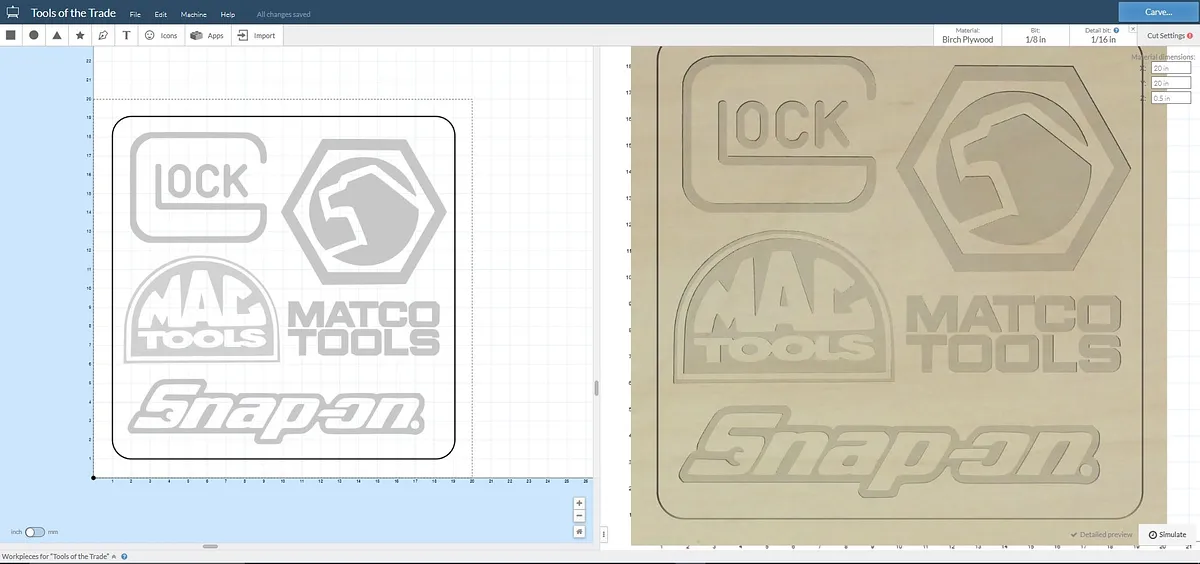Open the Bit 1/8 in selector
The width and height of the screenshot is (1200, 564).
(x=1035, y=36)
